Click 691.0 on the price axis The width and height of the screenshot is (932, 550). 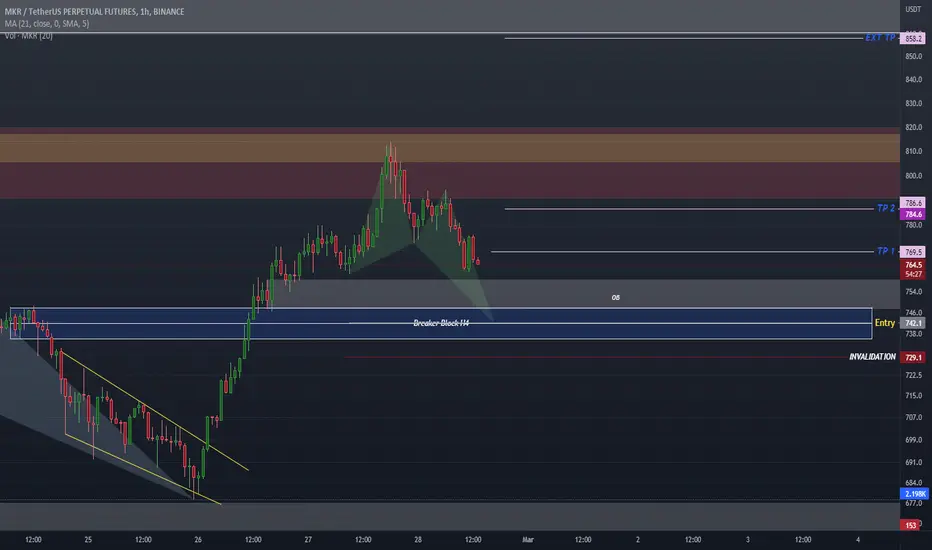(x=914, y=462)
